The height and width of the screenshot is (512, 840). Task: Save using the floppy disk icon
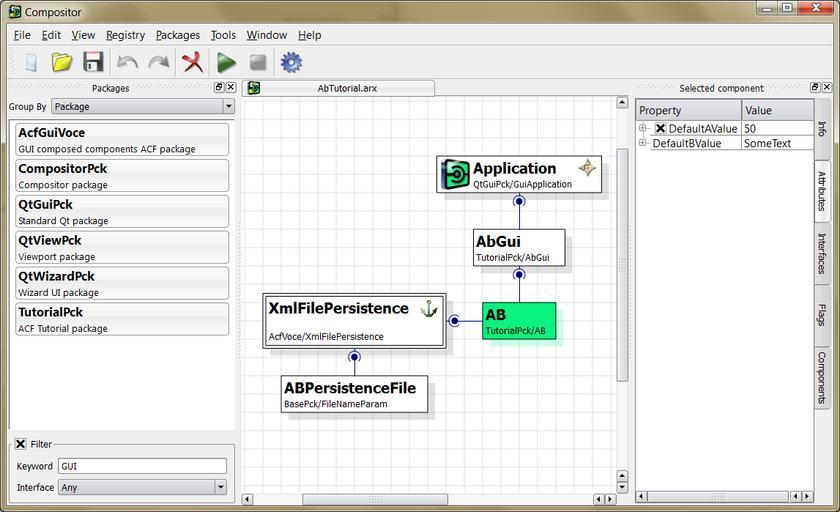tap(93, 62)
